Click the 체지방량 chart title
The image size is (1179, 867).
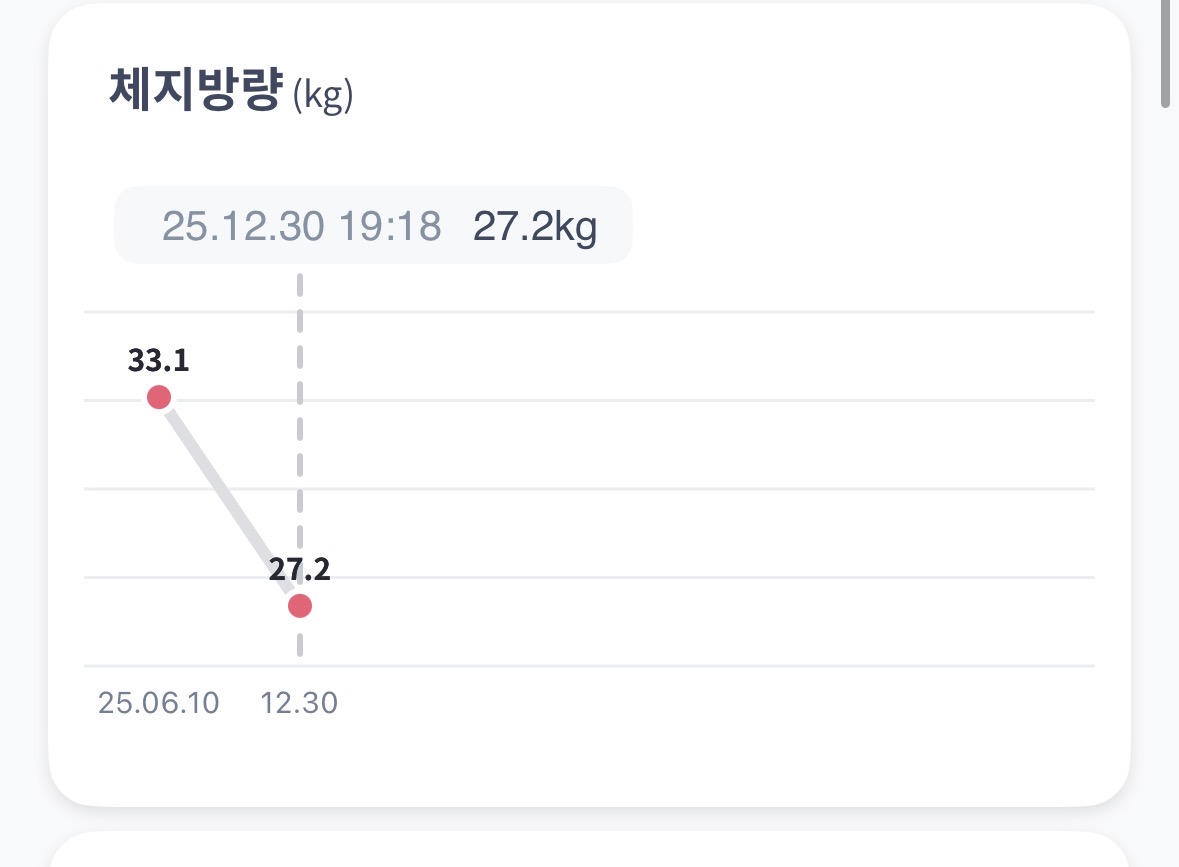point(194,91)
